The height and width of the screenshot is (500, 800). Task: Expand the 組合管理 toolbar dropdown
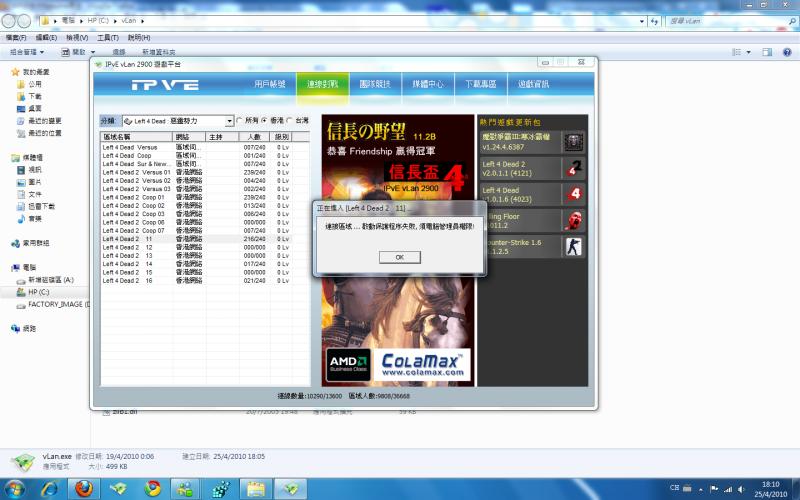click(27, 52)
